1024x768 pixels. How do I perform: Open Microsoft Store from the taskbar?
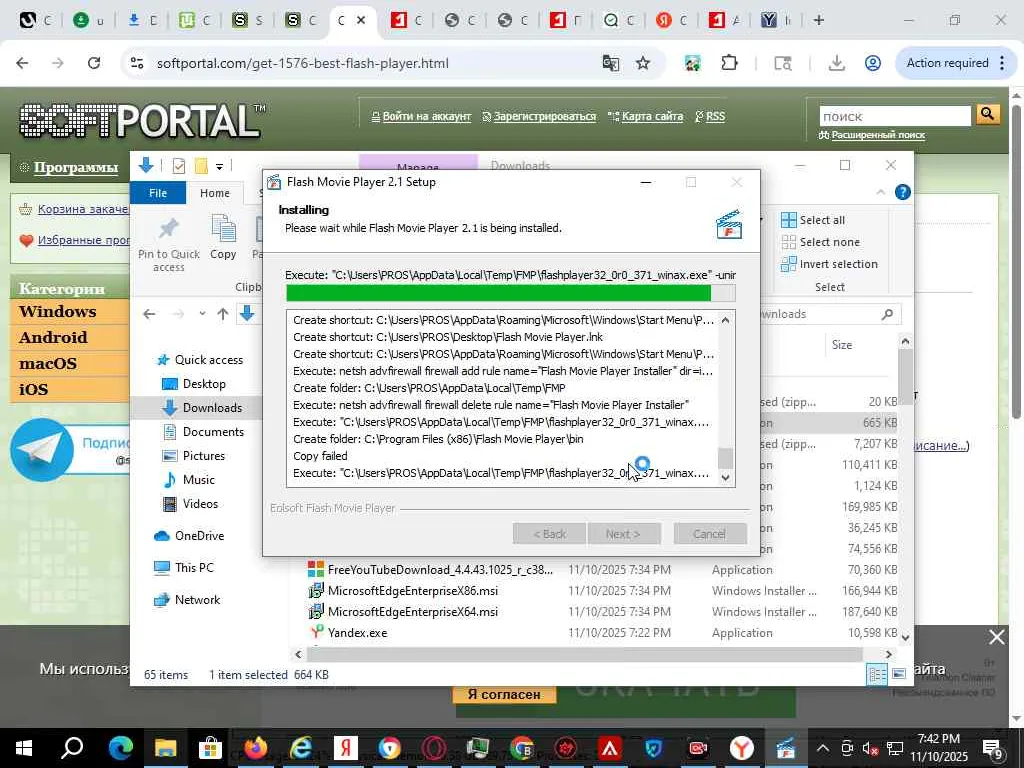210,748
